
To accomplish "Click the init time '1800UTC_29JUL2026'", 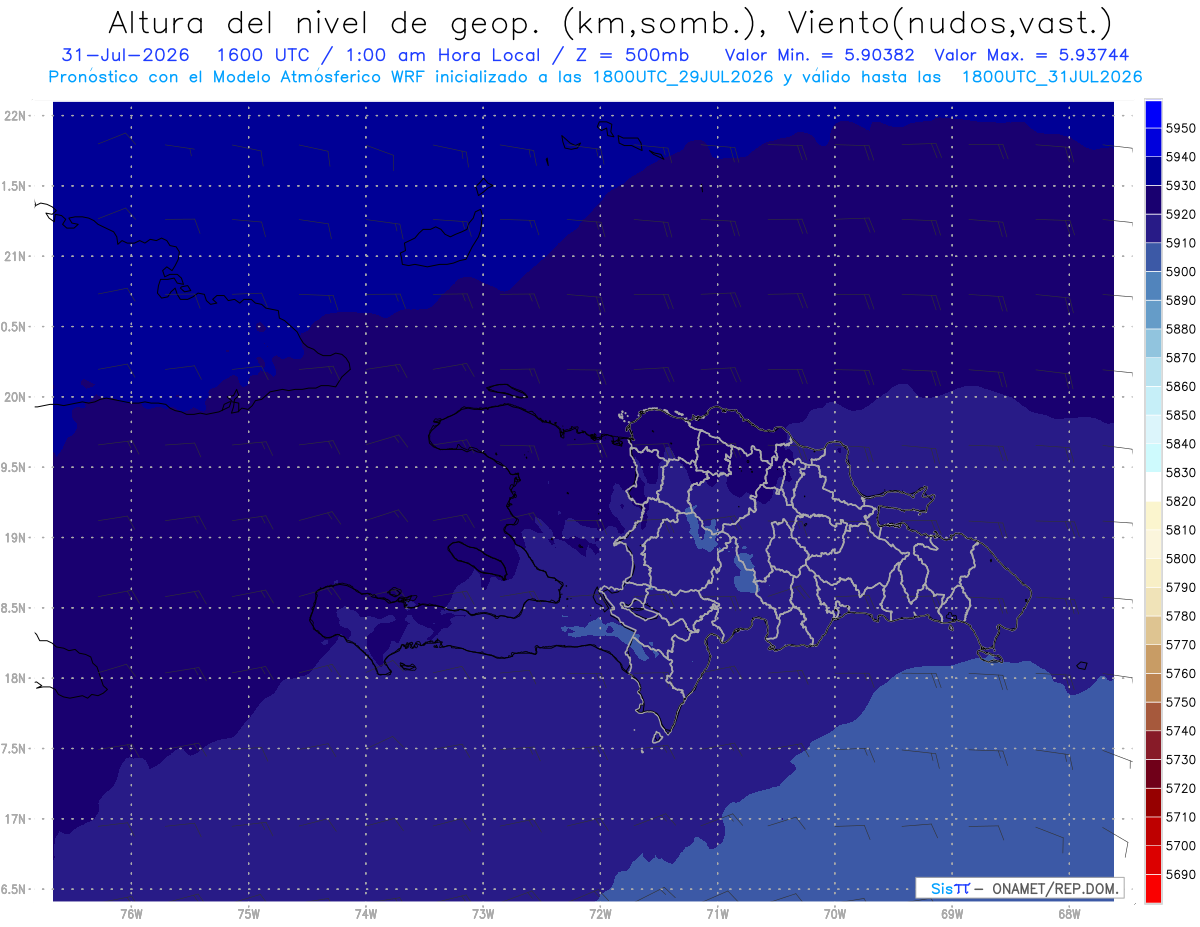I will 683,77.
